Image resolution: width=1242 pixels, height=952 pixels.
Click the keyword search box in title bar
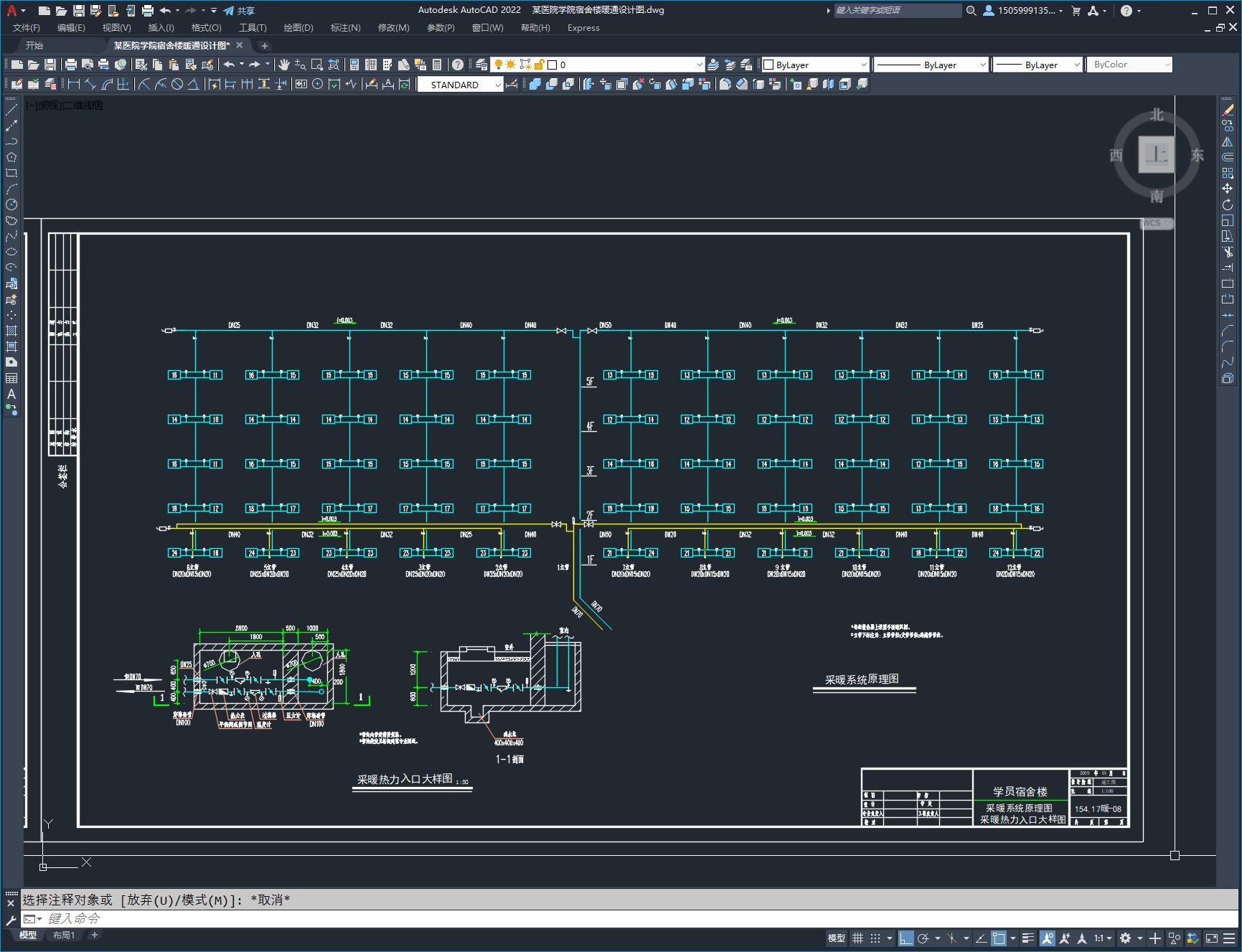click(x=897, y=11)
